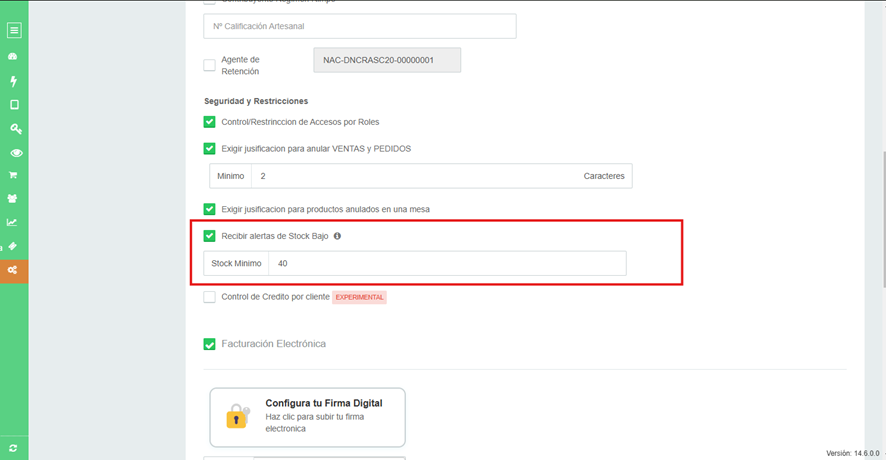Open the hamburger menu icon in sidebar

14,31
